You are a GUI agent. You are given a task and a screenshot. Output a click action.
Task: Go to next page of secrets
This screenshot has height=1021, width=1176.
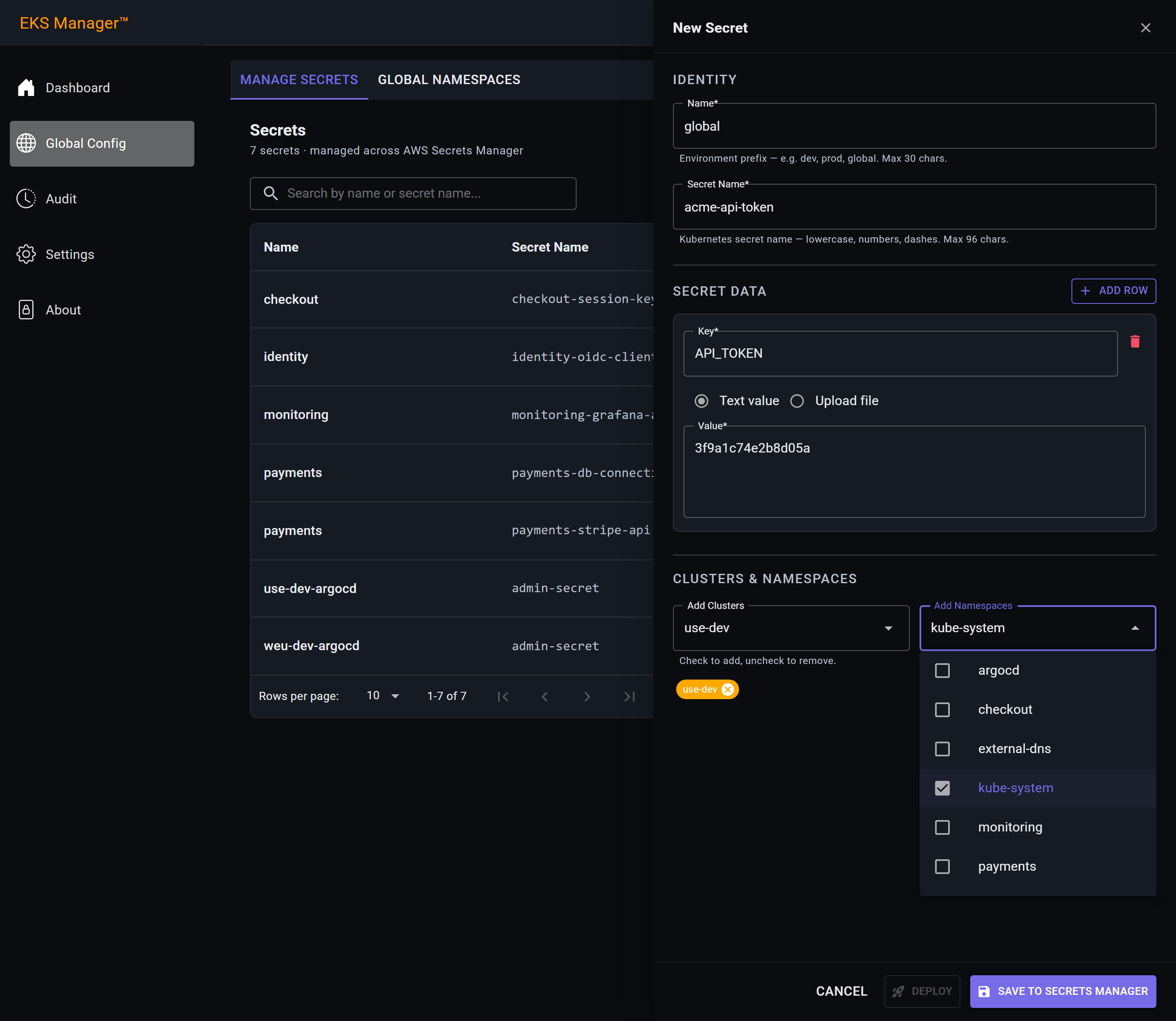click(x=587, y=697)
